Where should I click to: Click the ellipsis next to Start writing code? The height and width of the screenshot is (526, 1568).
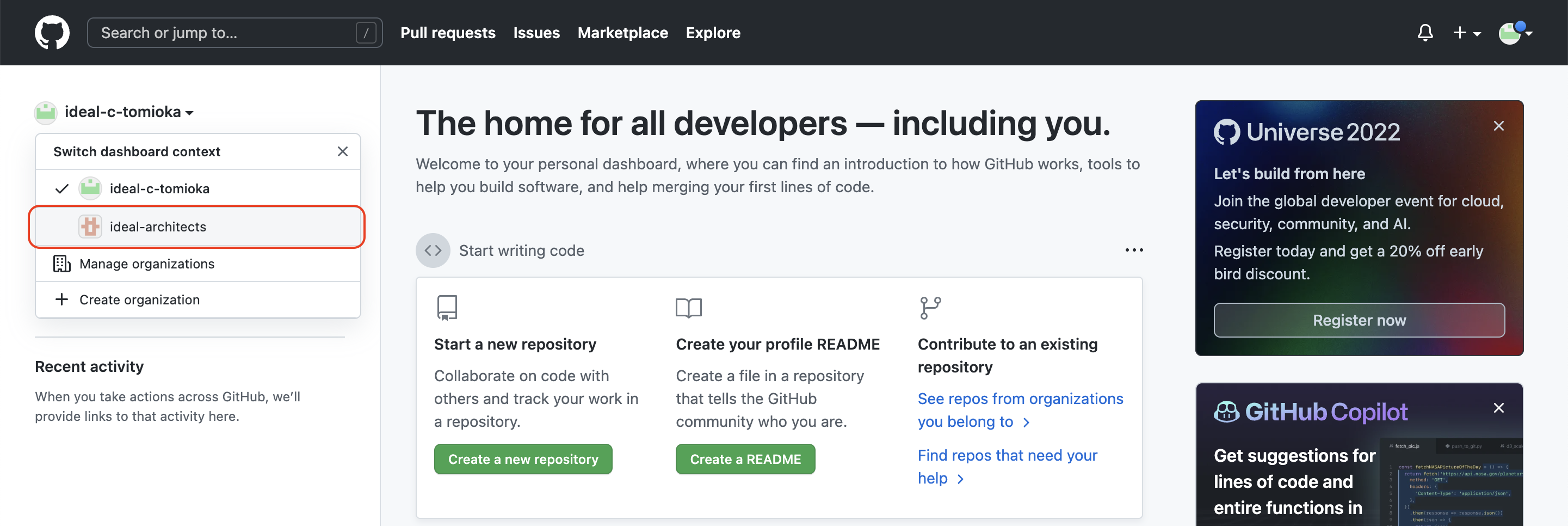click(1133, 250)
